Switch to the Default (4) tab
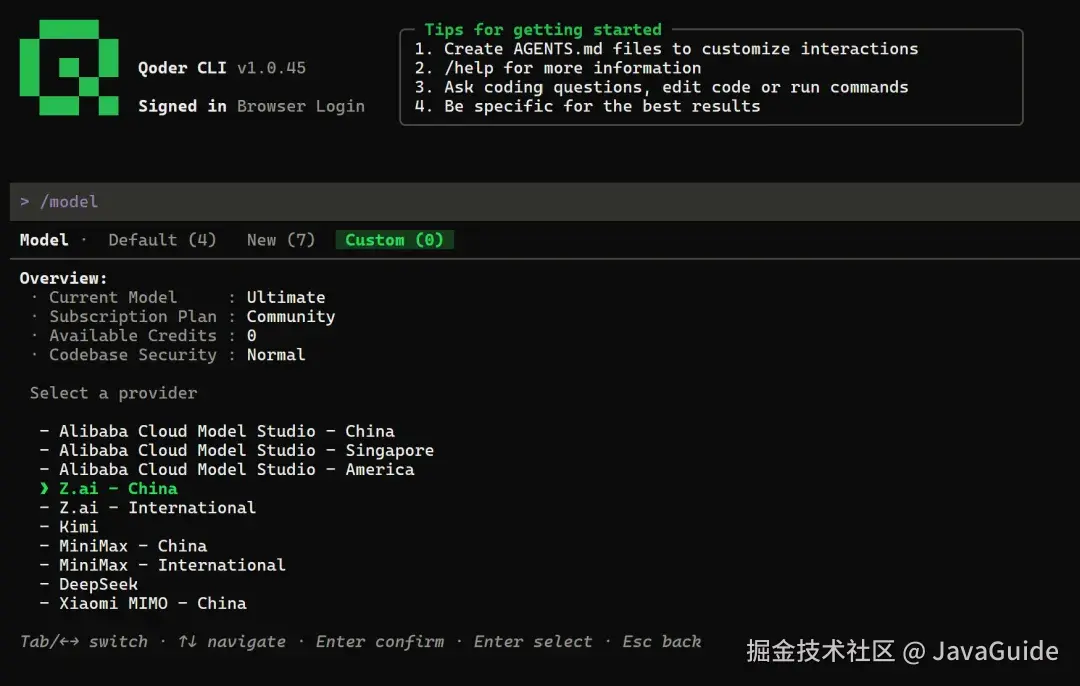The width and height of the screenshot is (1080, 686). pos(162,240)
